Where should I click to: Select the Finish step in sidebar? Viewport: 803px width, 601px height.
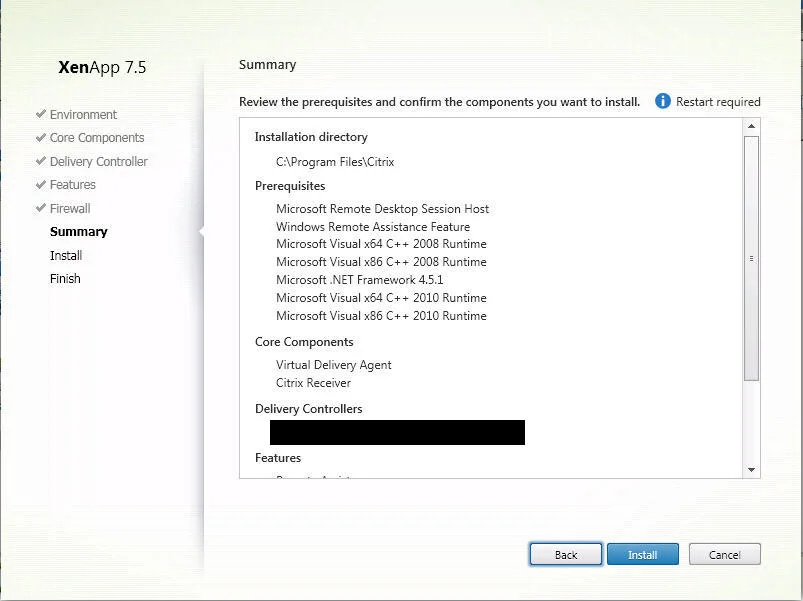65,279
